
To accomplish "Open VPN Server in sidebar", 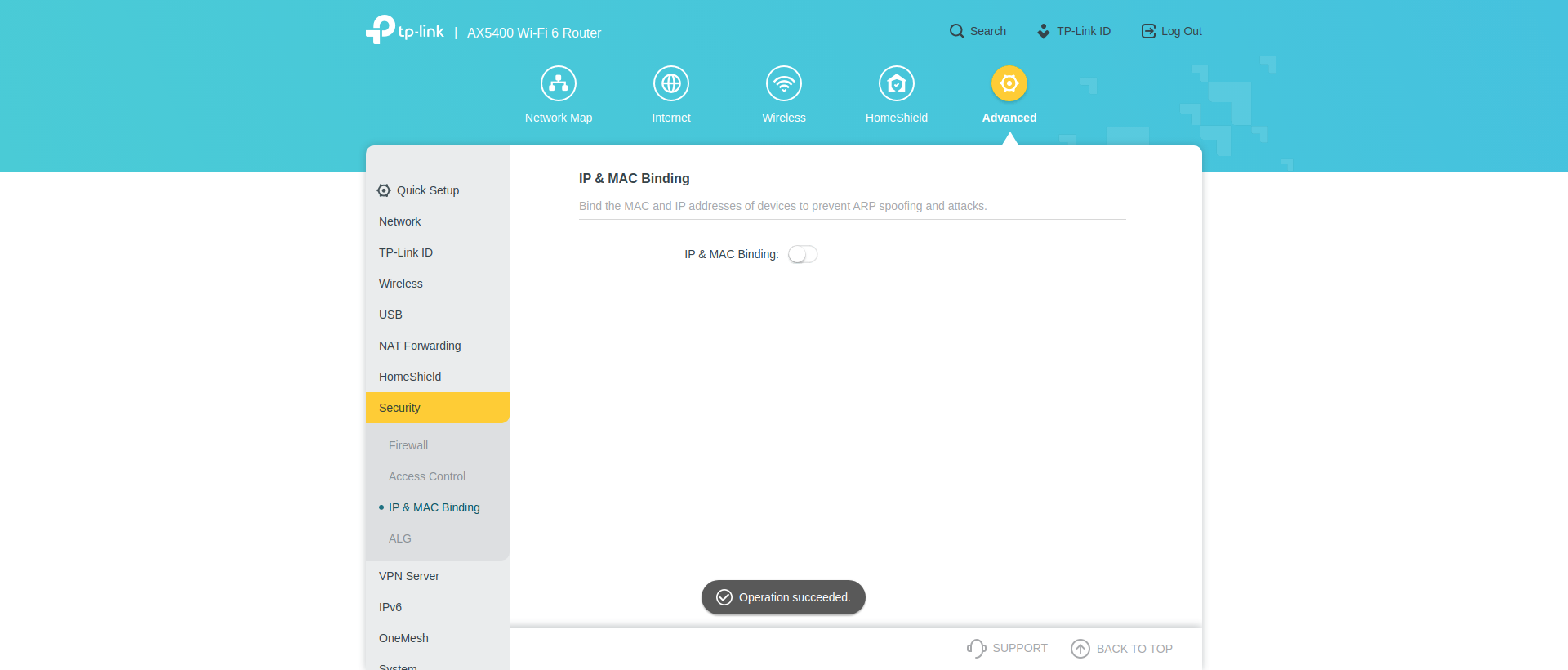I will (x=409, y=576).
